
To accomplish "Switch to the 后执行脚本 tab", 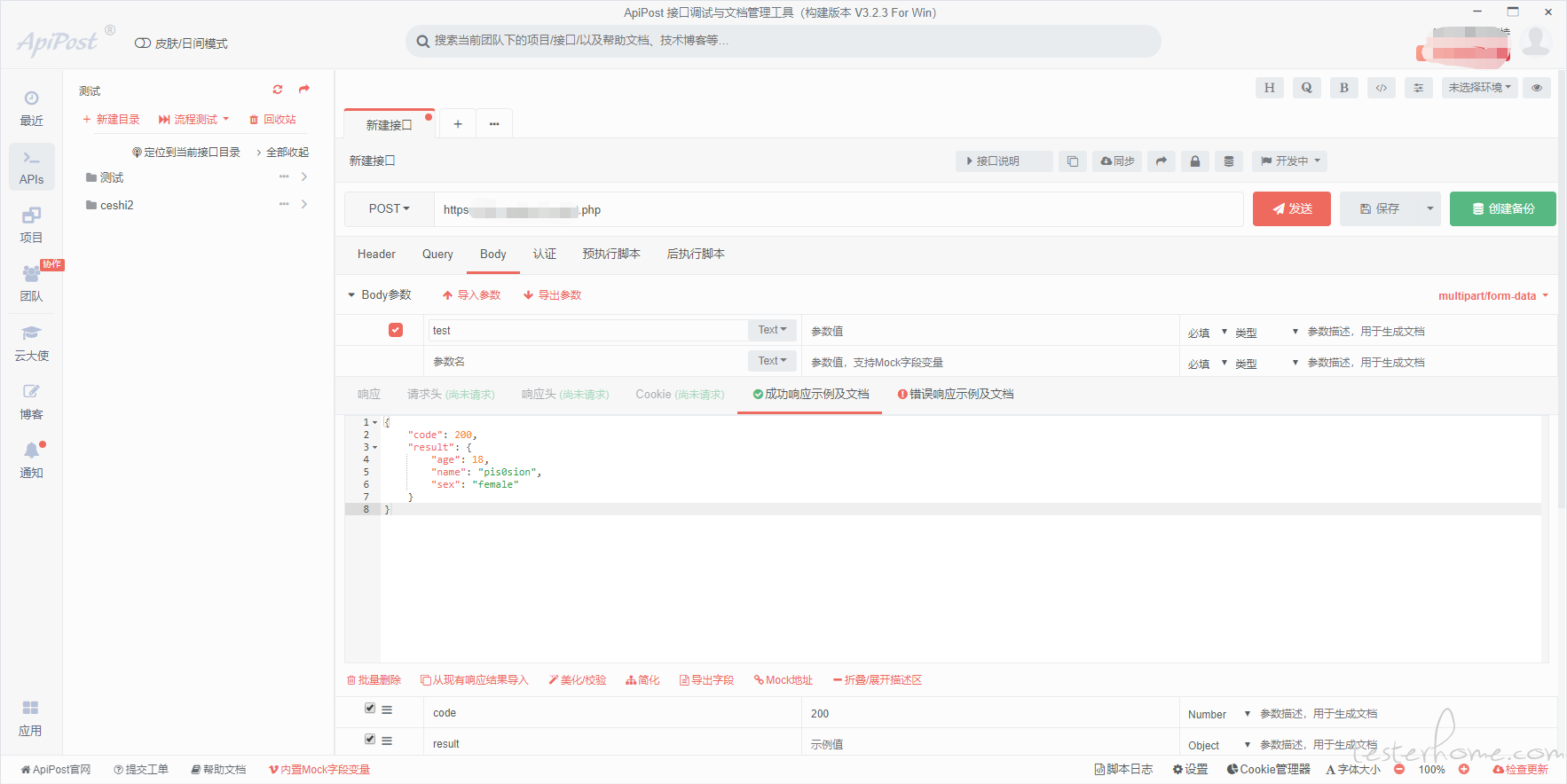I will click(x=696, y=255).
